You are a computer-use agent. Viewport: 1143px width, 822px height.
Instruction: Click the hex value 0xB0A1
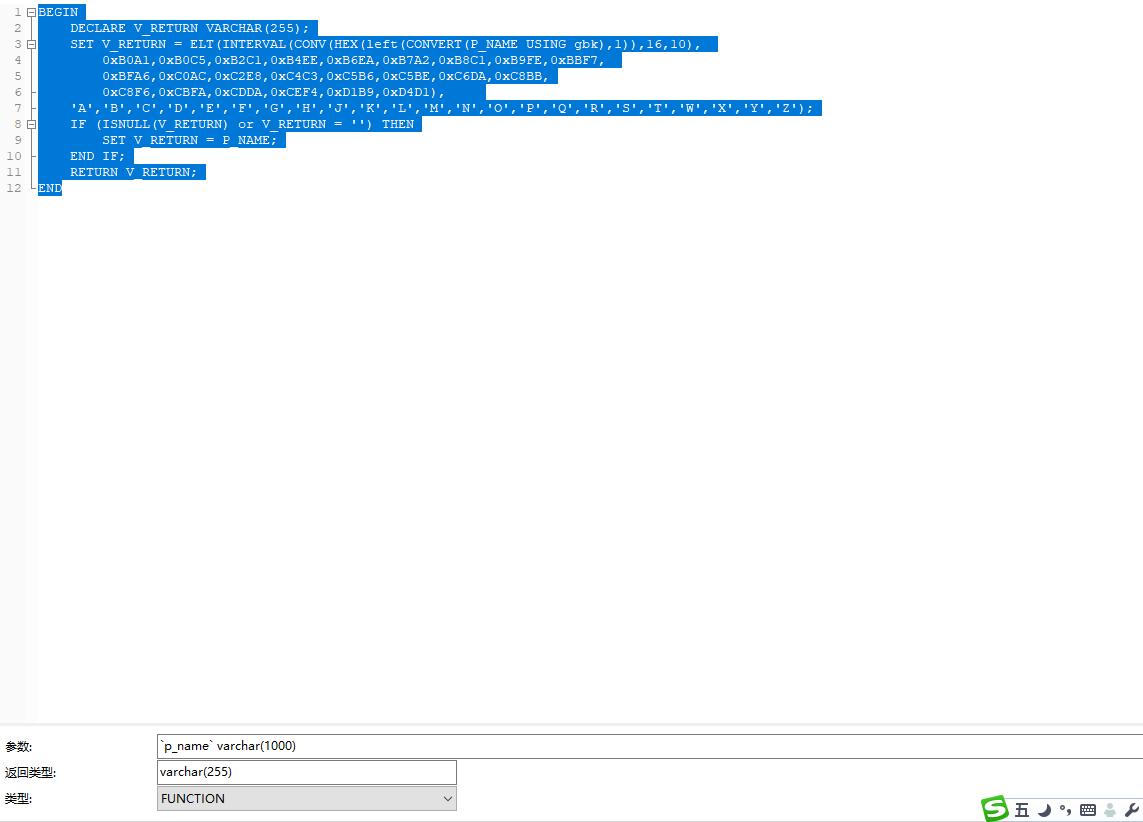click(x=126, y=60)
